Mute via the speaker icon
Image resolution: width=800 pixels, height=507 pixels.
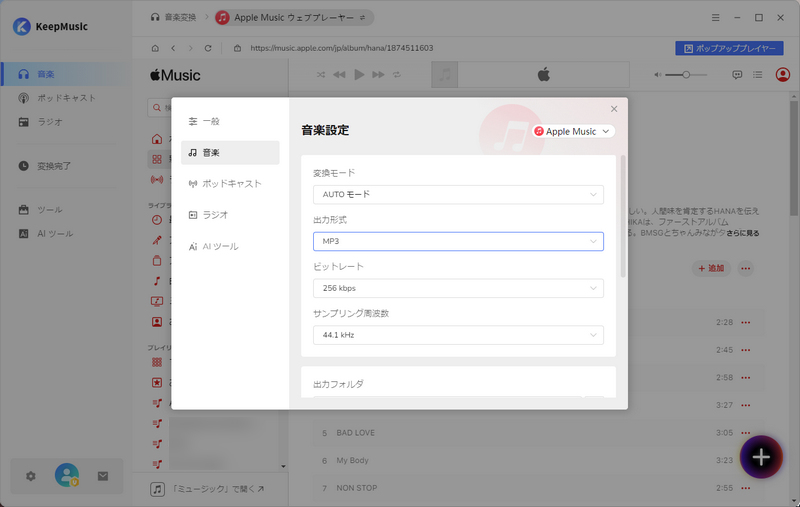click(658, 75)
